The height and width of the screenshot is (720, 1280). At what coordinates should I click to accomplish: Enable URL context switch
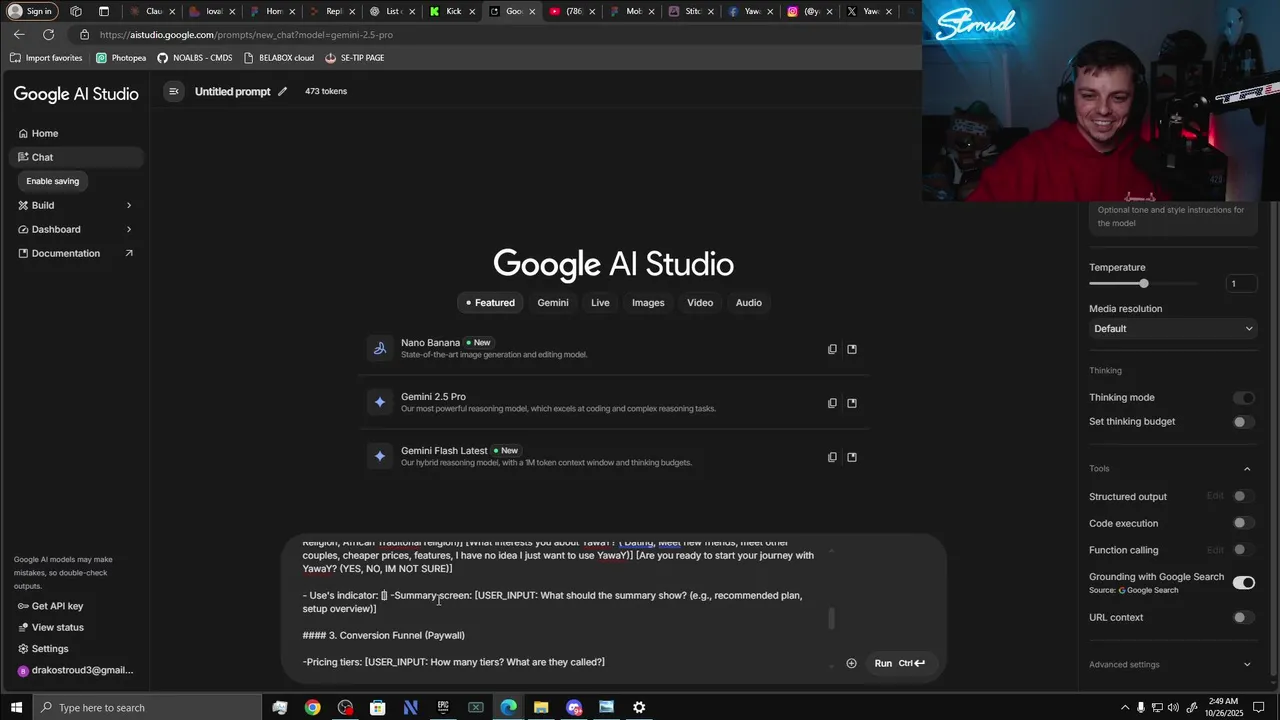[x=1243, y=617]
